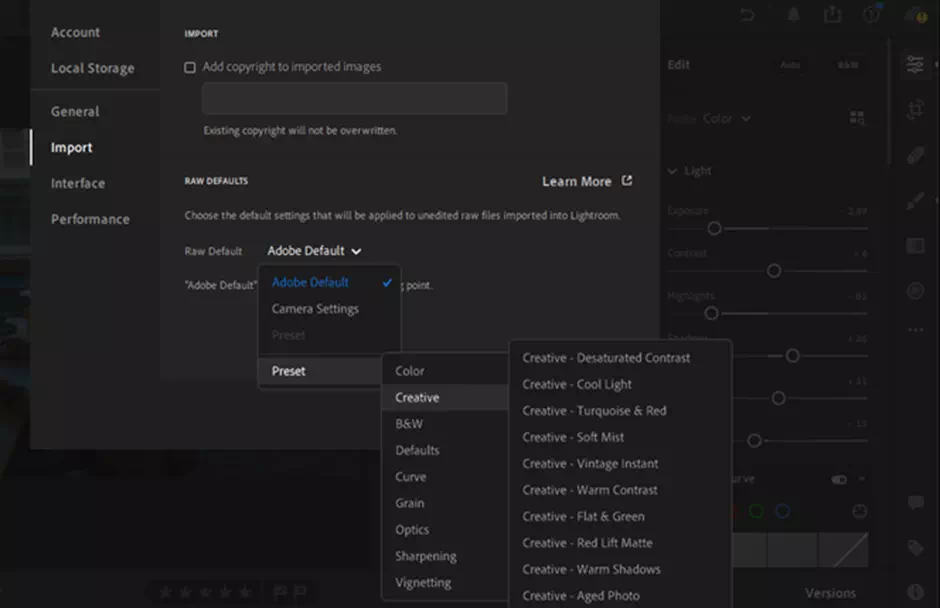The image size is (940, 608).
Task: Open the Raw Default dropdown
Action: [314, 251]
